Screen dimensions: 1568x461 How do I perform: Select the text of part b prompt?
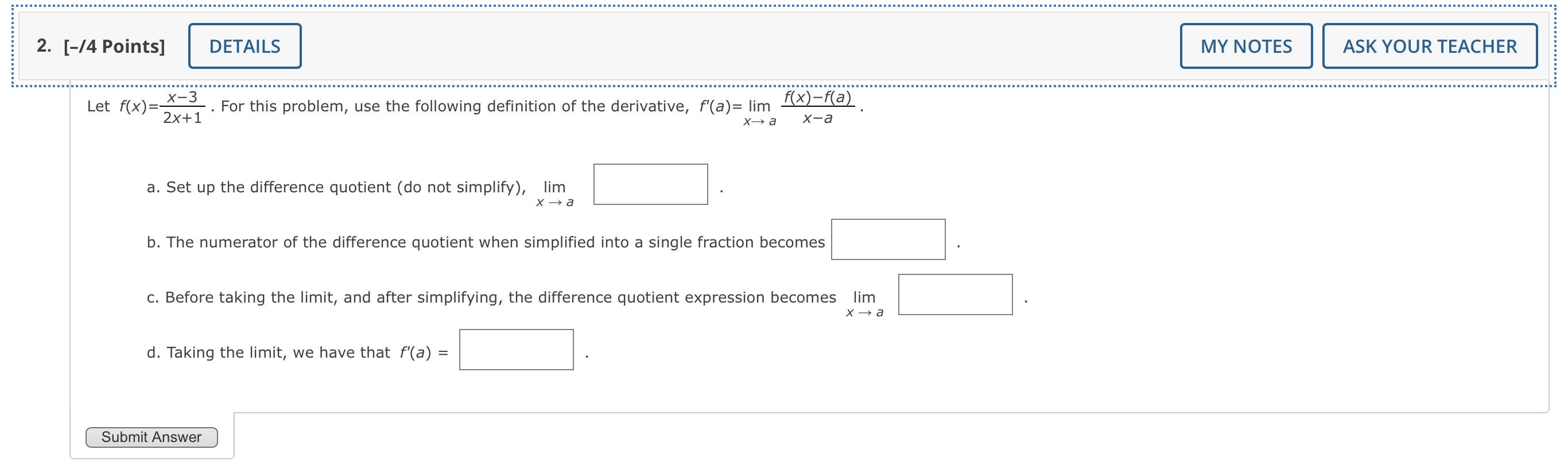(x=487, y=241)
